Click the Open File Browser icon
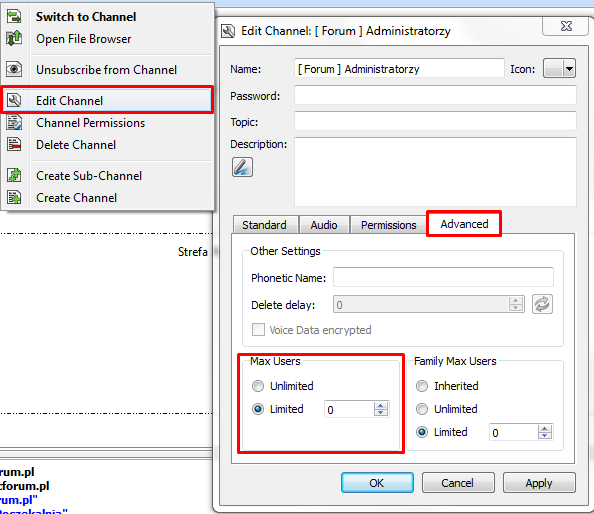 coord(14,39)
